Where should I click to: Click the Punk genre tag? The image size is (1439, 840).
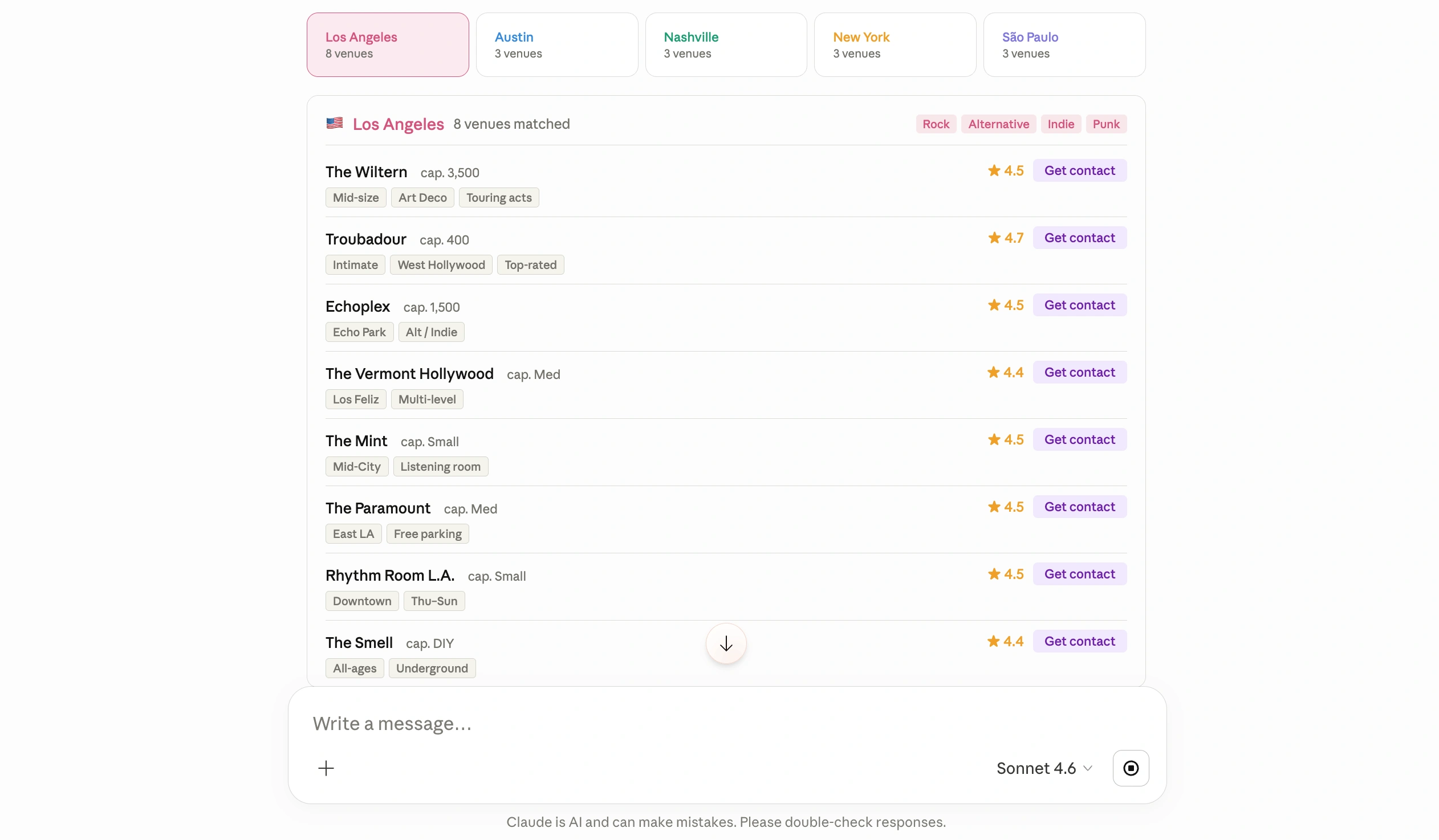(x=1106, y=124)
